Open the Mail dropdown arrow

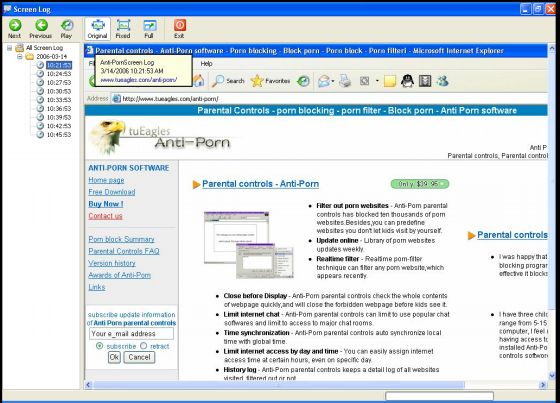[x=333, y=81]
